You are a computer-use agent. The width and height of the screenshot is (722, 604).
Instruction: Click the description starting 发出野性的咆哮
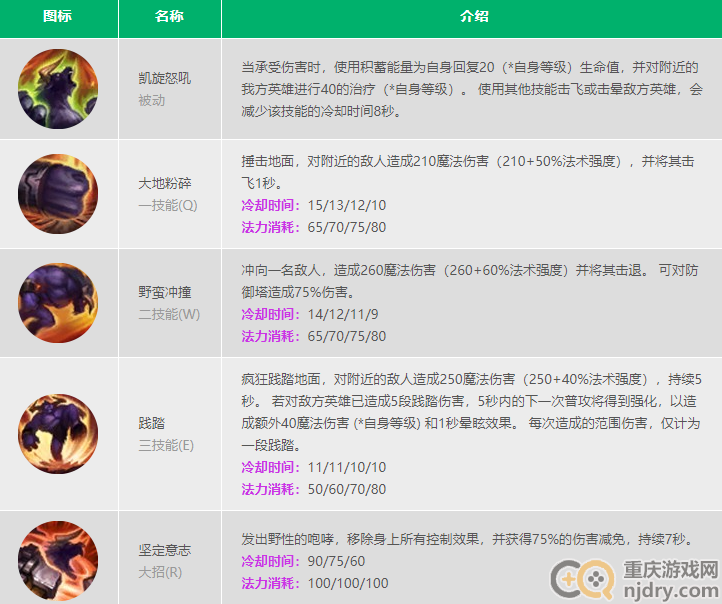tap(468, 539)
